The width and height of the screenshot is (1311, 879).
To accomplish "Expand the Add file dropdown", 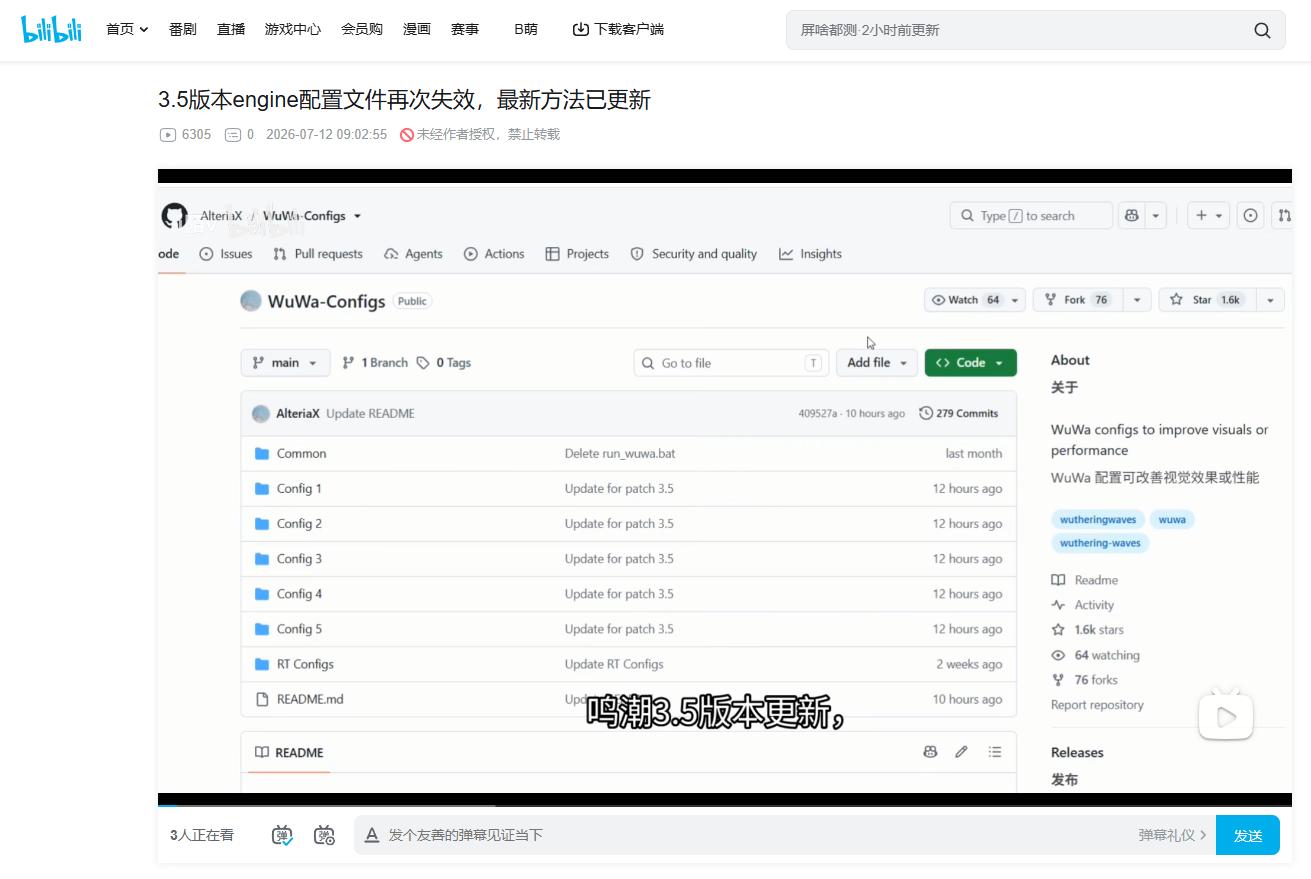I will point(877,363).
